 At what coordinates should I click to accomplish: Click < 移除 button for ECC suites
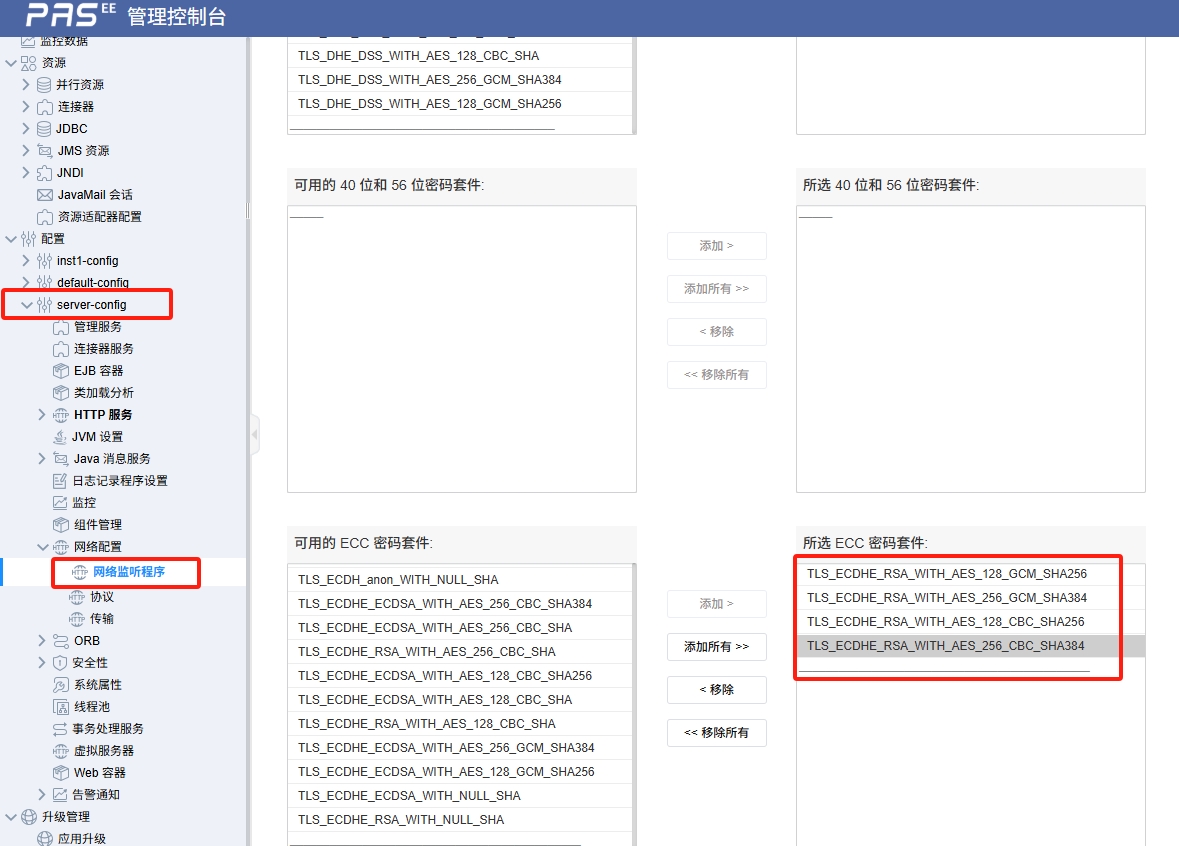click(716, 690)
